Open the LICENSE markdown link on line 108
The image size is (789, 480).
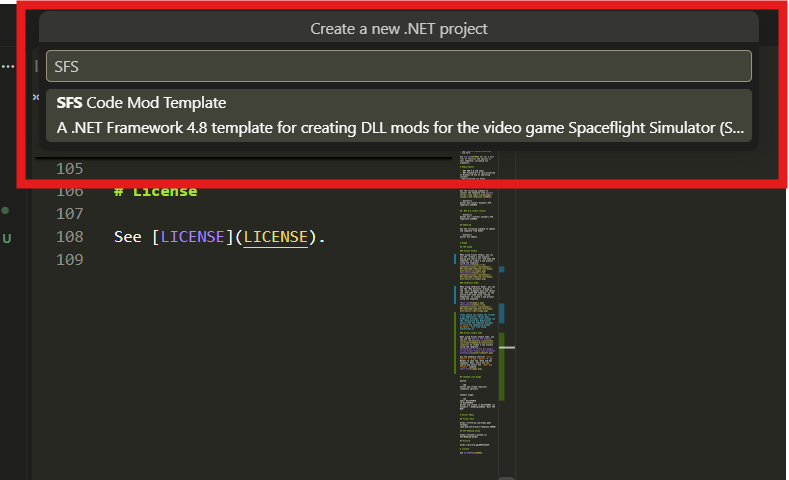[275, 237]
